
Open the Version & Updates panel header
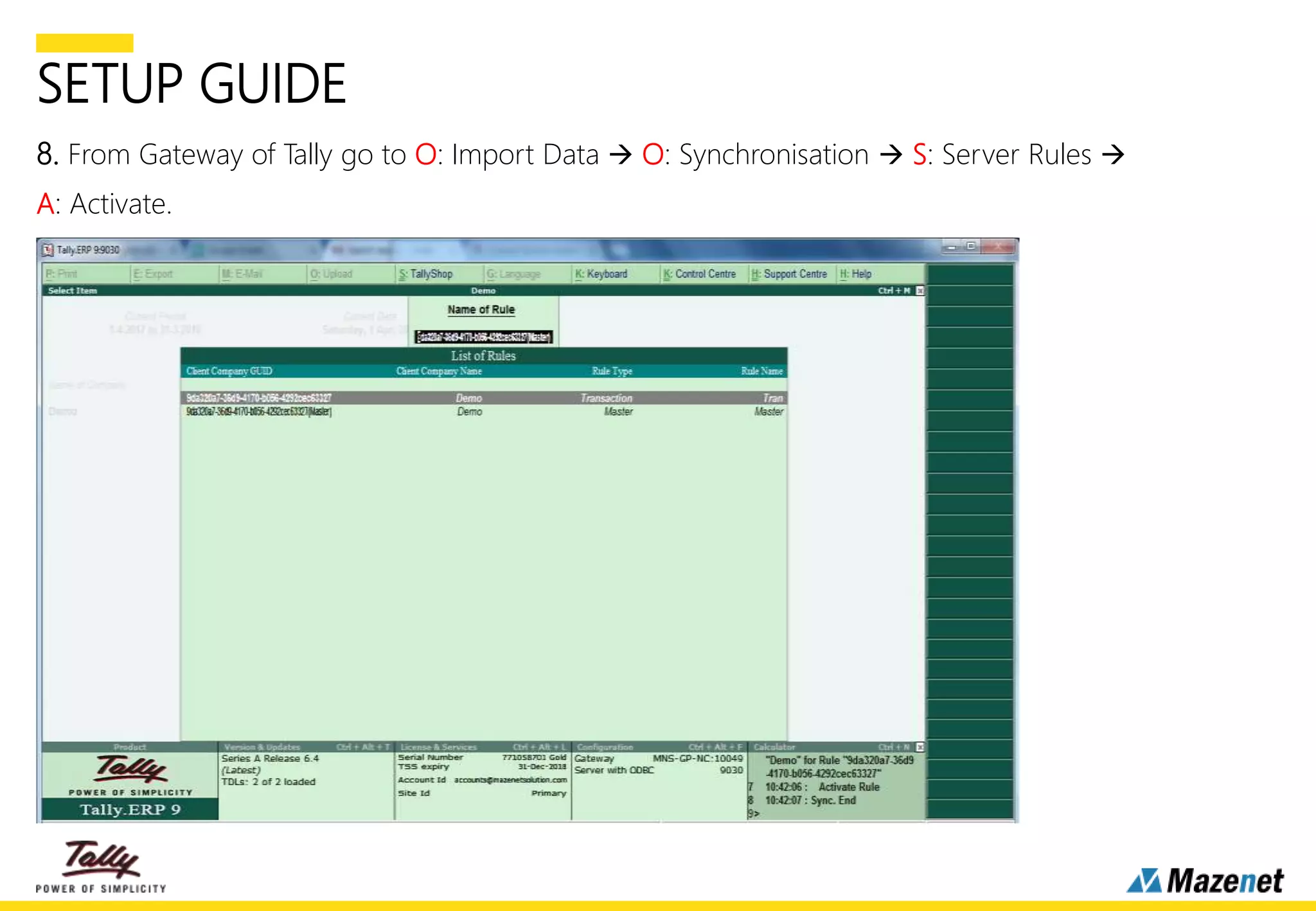coord(306,747)
